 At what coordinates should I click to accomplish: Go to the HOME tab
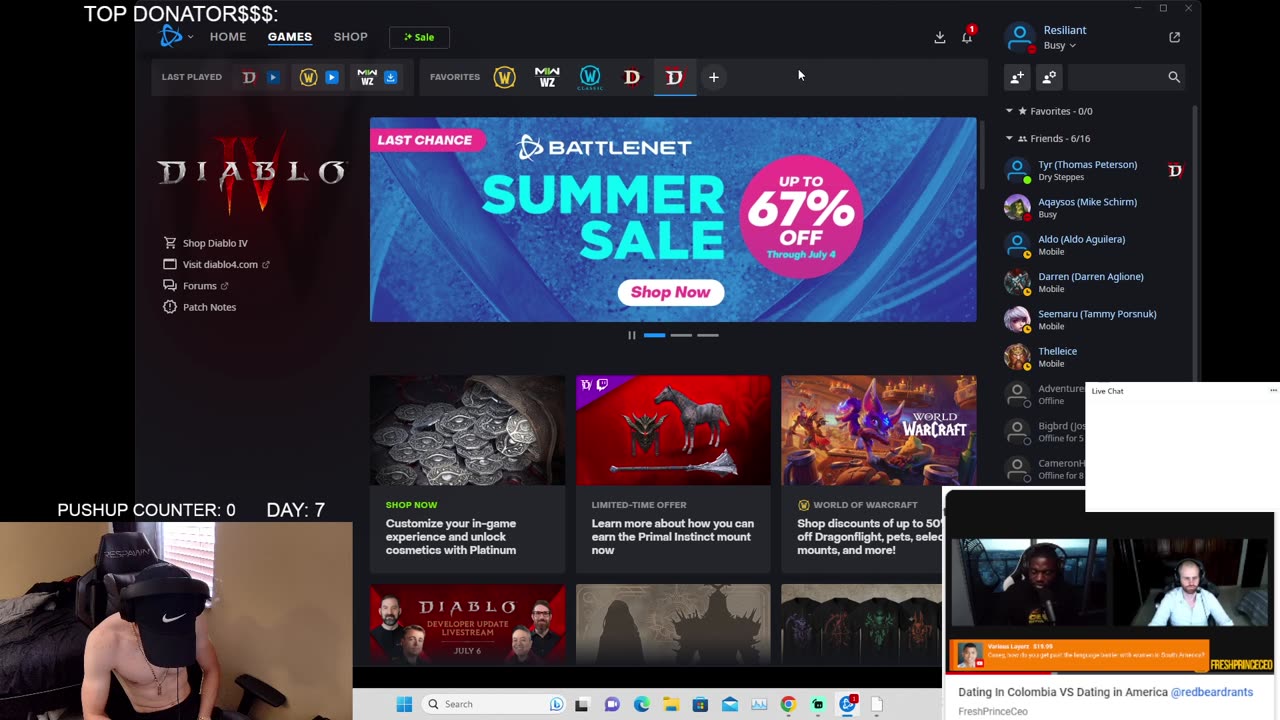coord(228,36)
